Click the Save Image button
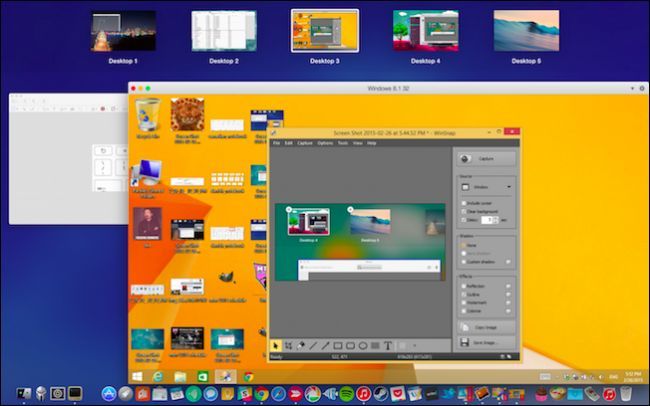Screen dimensions: 650x406 coord(486,343)
